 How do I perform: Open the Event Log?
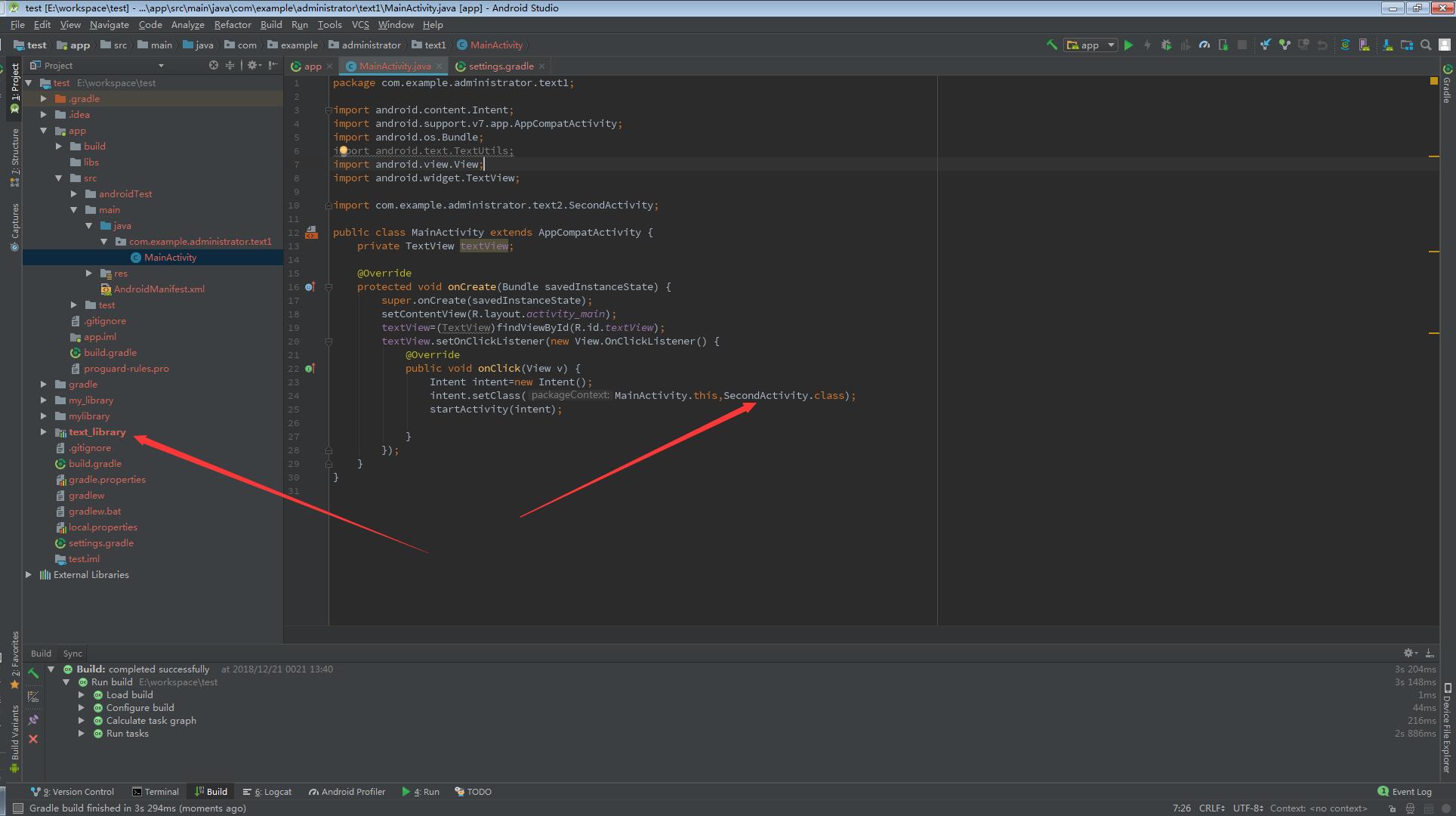click(1409, 791)
